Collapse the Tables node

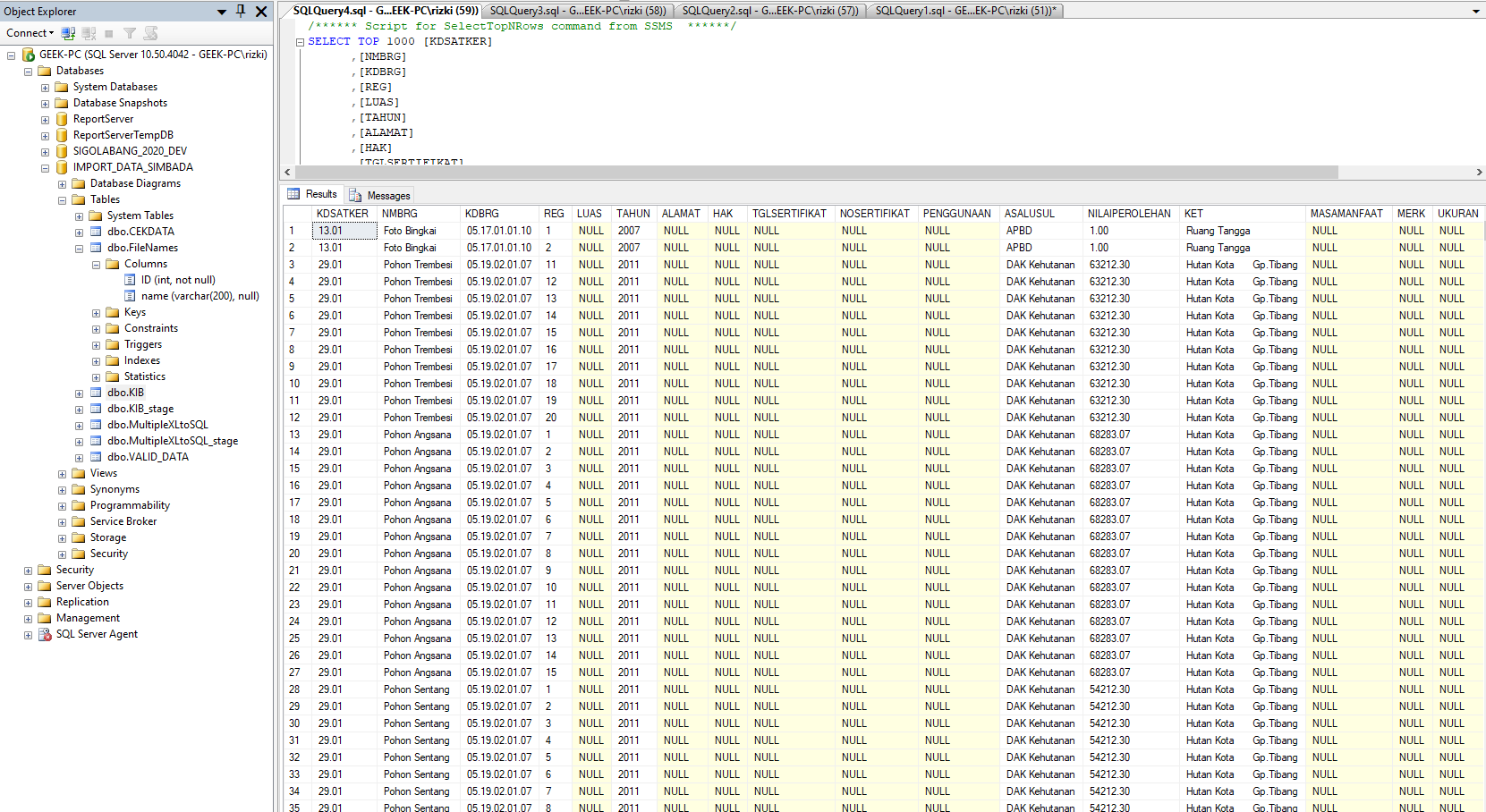62,200
